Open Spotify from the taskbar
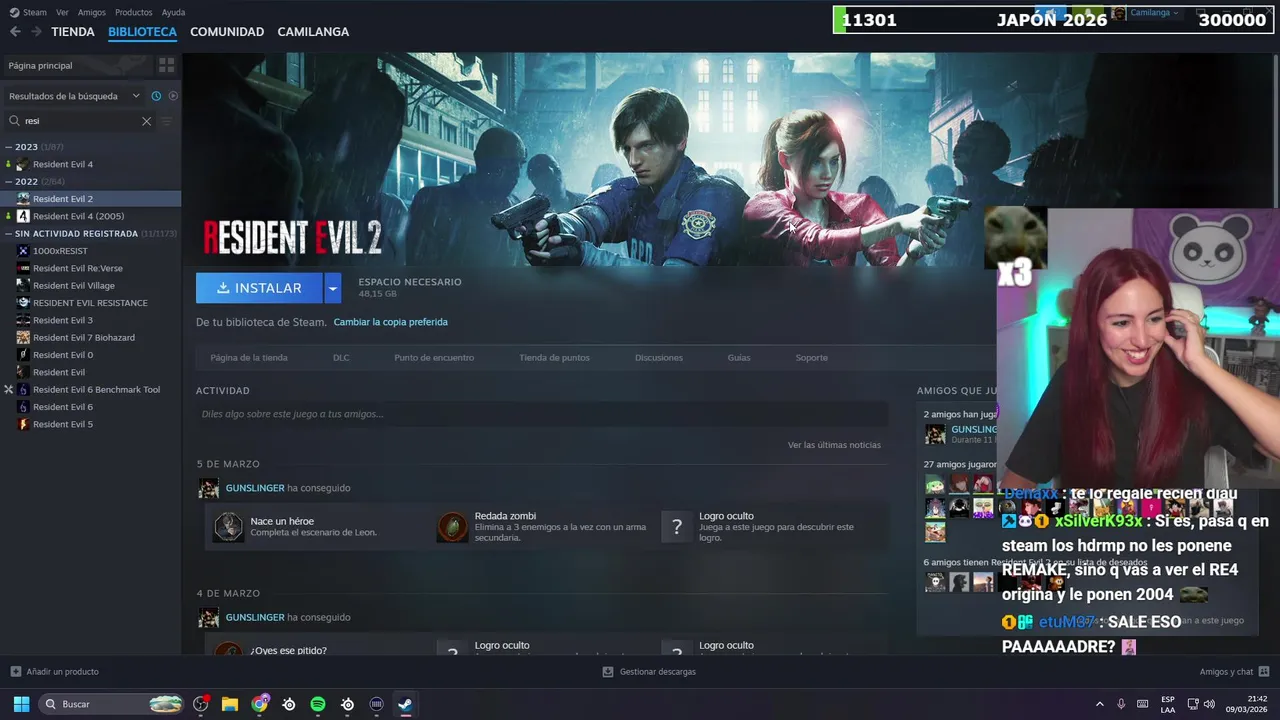Screen dimensions: 1280x720 pos(318,704)
